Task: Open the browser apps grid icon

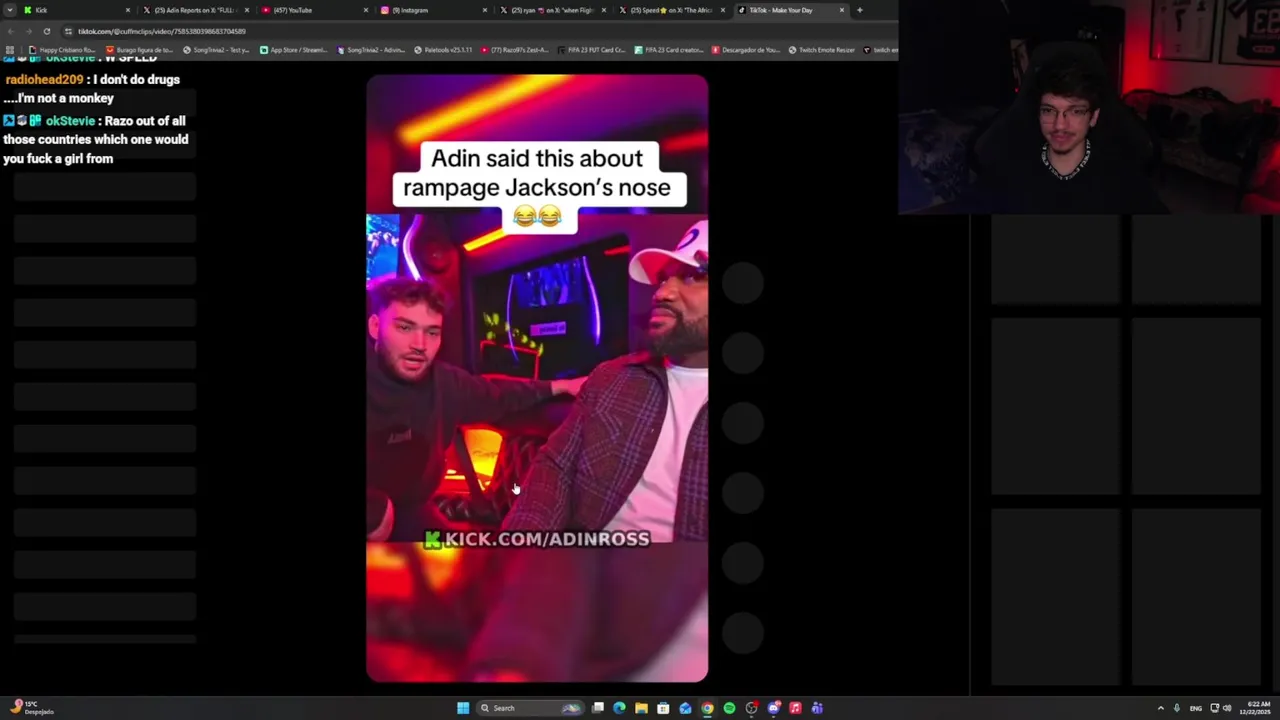Action: coord(10,50)
